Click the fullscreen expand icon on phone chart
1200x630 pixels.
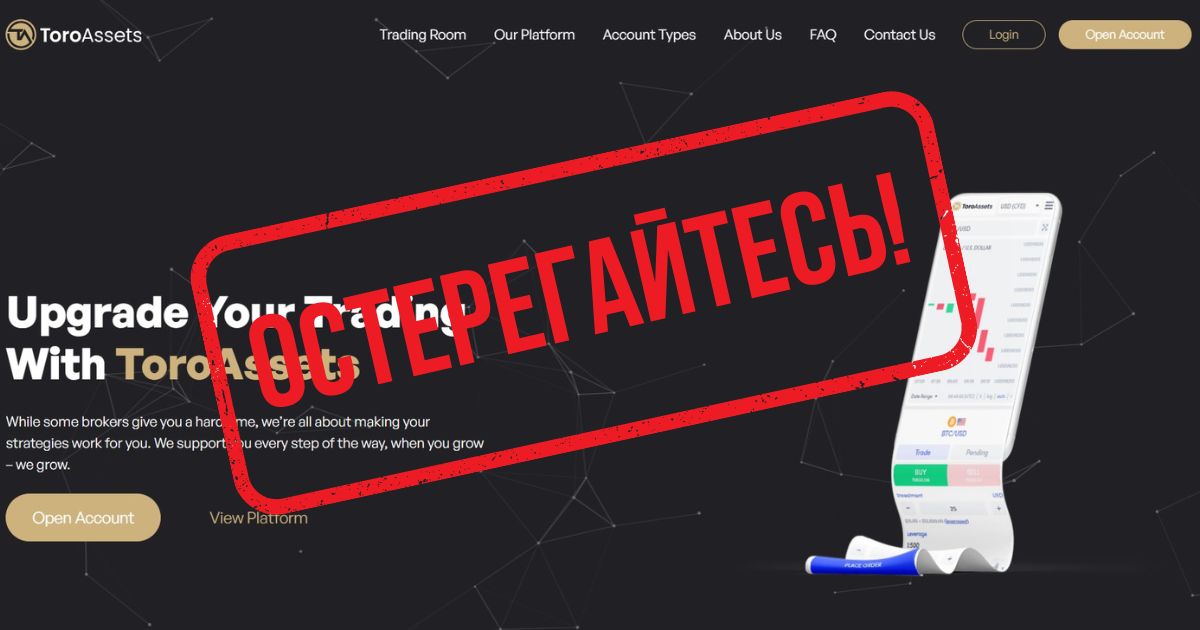click(1044, 227)
